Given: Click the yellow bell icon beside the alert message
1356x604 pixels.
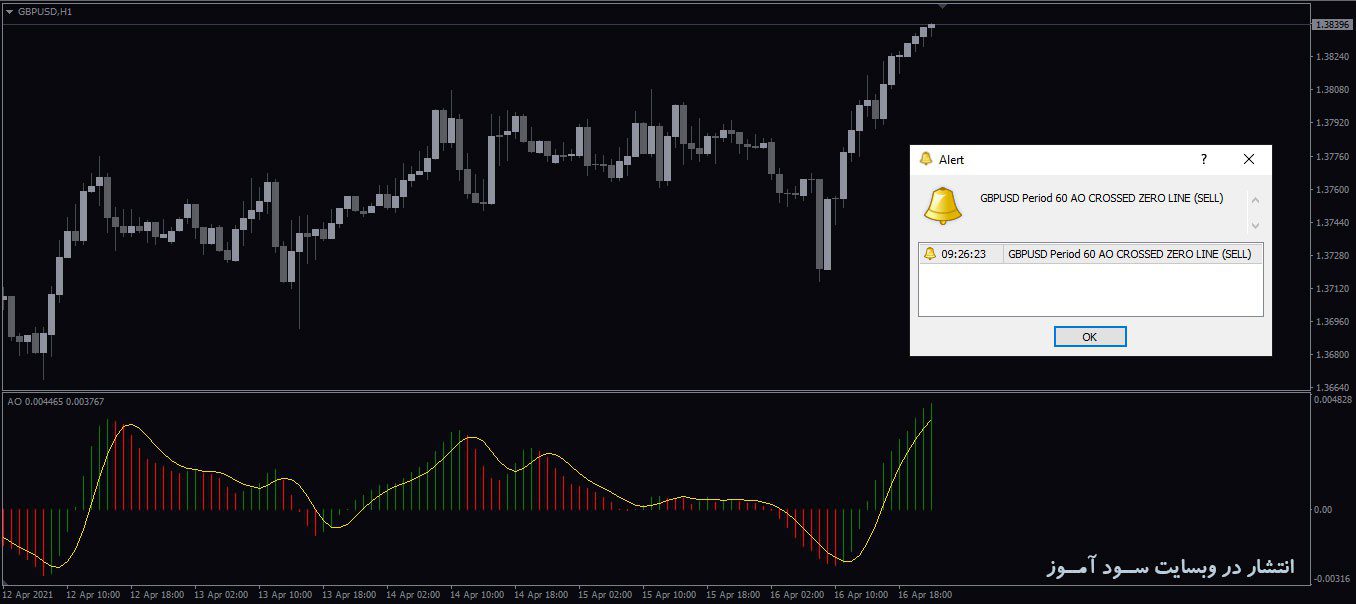Looking at the screenshot, I should [943, 206].
